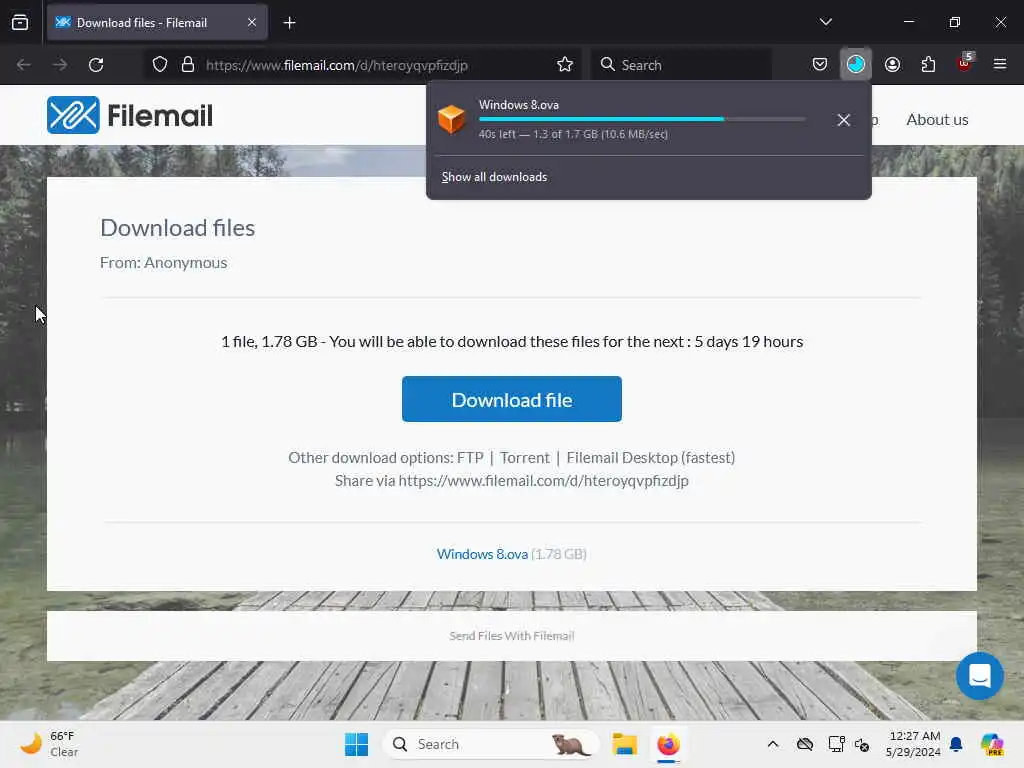Image resolution: width=1024 pixels, height=768 pixels.
Task: Click the filemail.com share link
Action: (x=543, y=481)
